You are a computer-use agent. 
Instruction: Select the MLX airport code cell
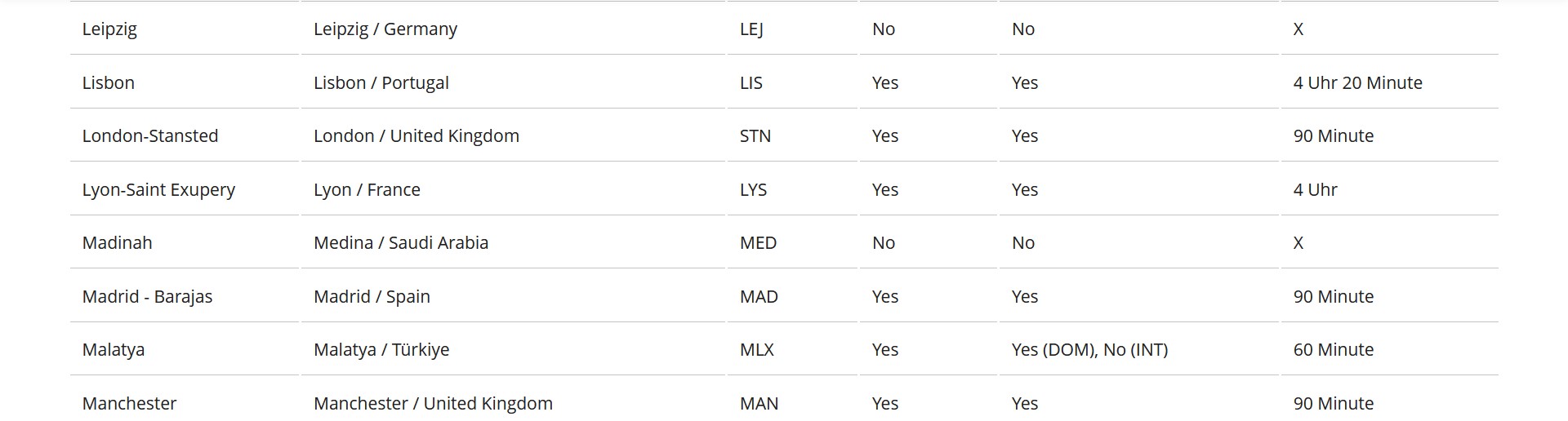coord(756,350)
